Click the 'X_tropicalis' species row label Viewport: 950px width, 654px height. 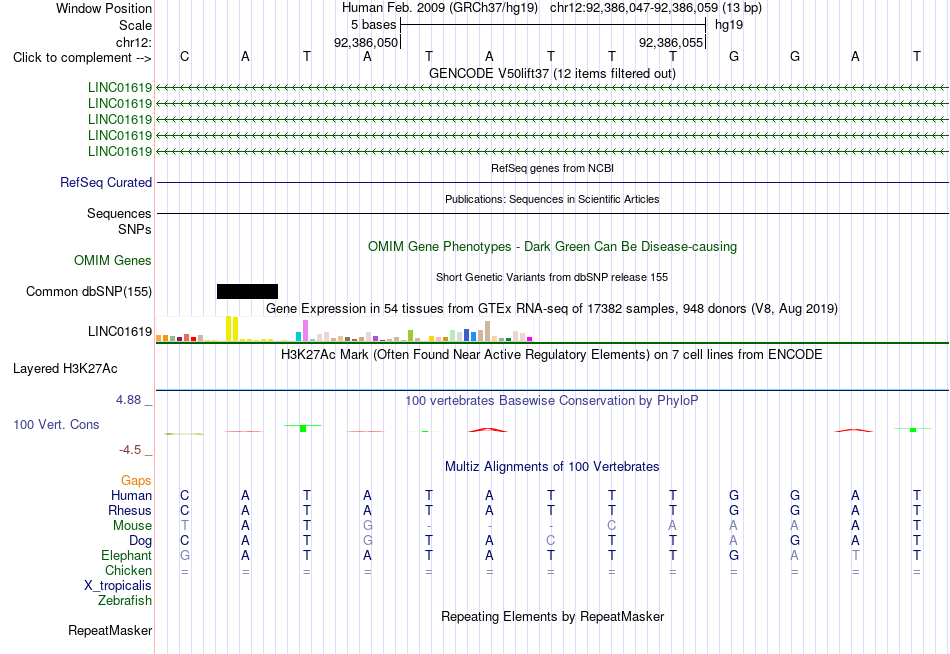click(118, 586)
